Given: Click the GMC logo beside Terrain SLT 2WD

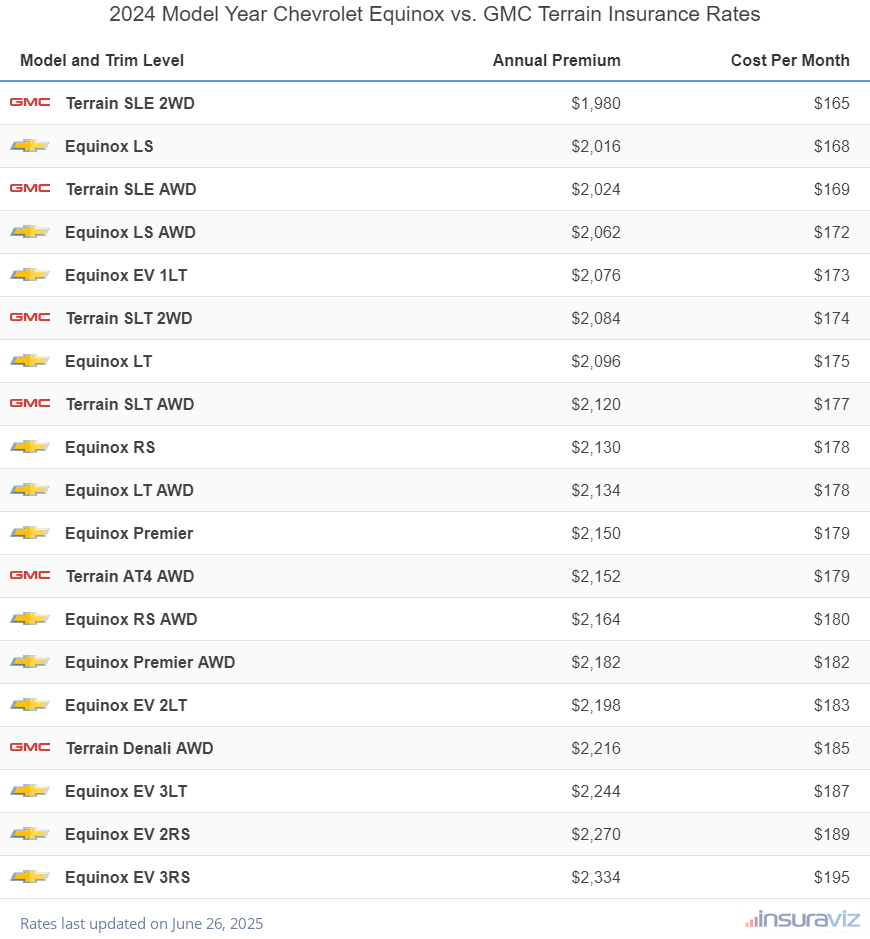Looking at the screenshot, I should coord(30,317).
